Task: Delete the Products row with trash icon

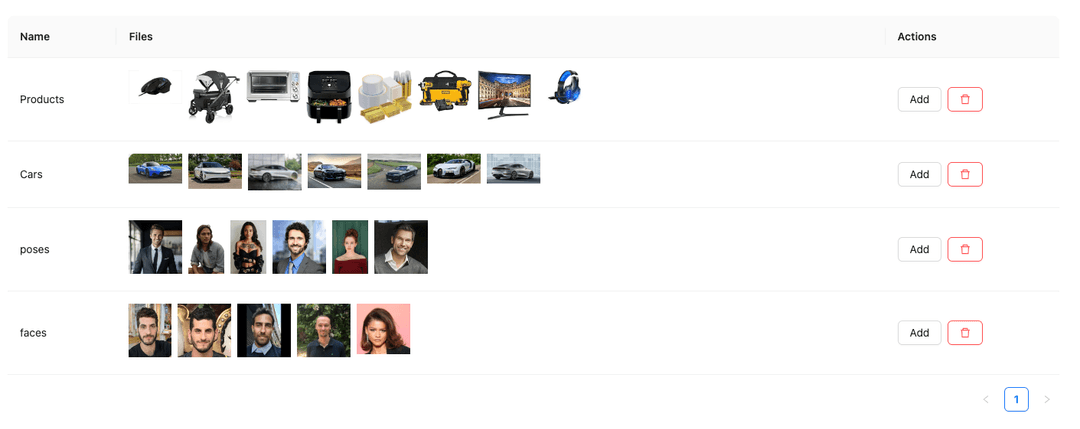Action: click(x=964, y=99)
